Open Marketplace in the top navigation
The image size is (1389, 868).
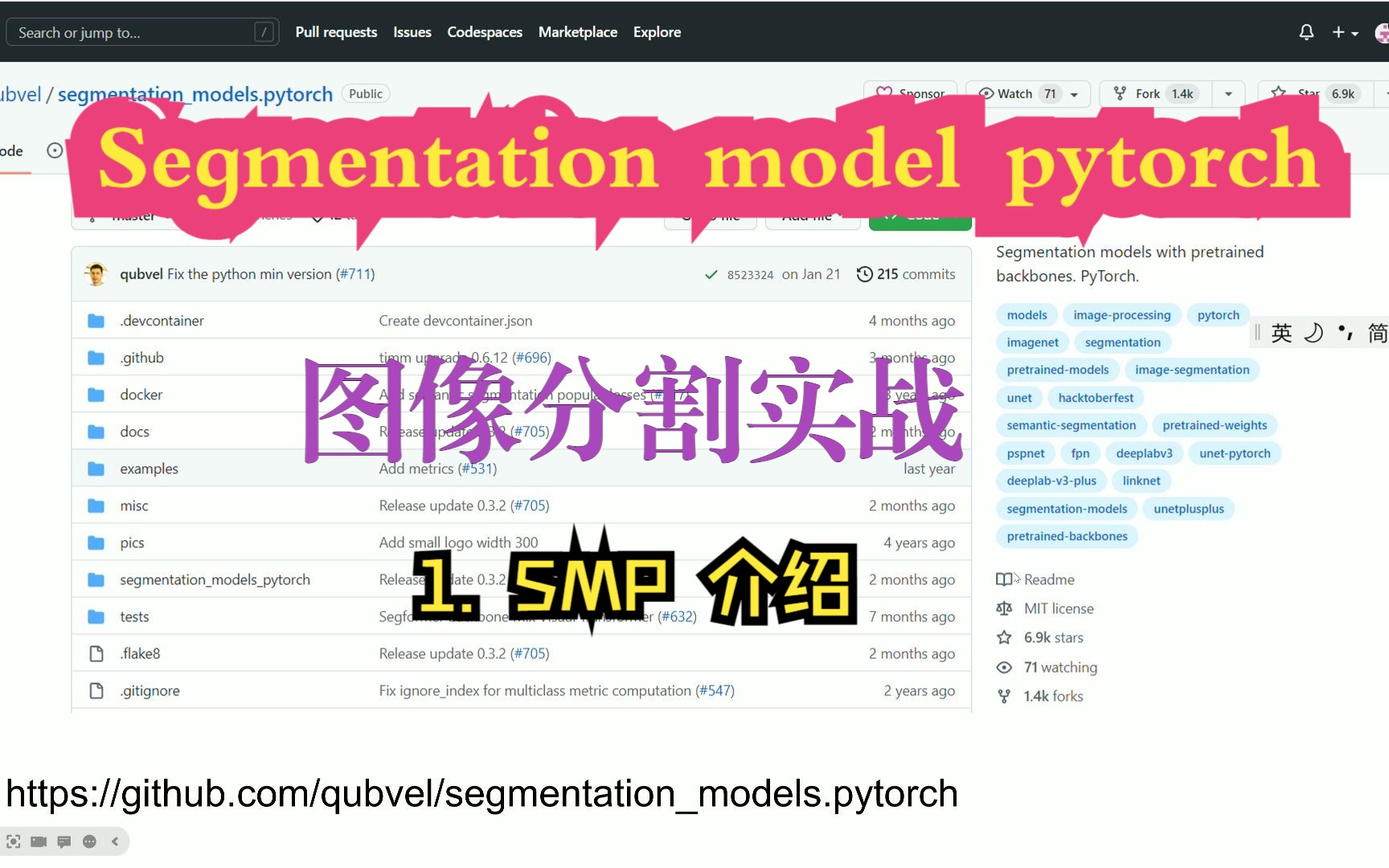(578, 32)
